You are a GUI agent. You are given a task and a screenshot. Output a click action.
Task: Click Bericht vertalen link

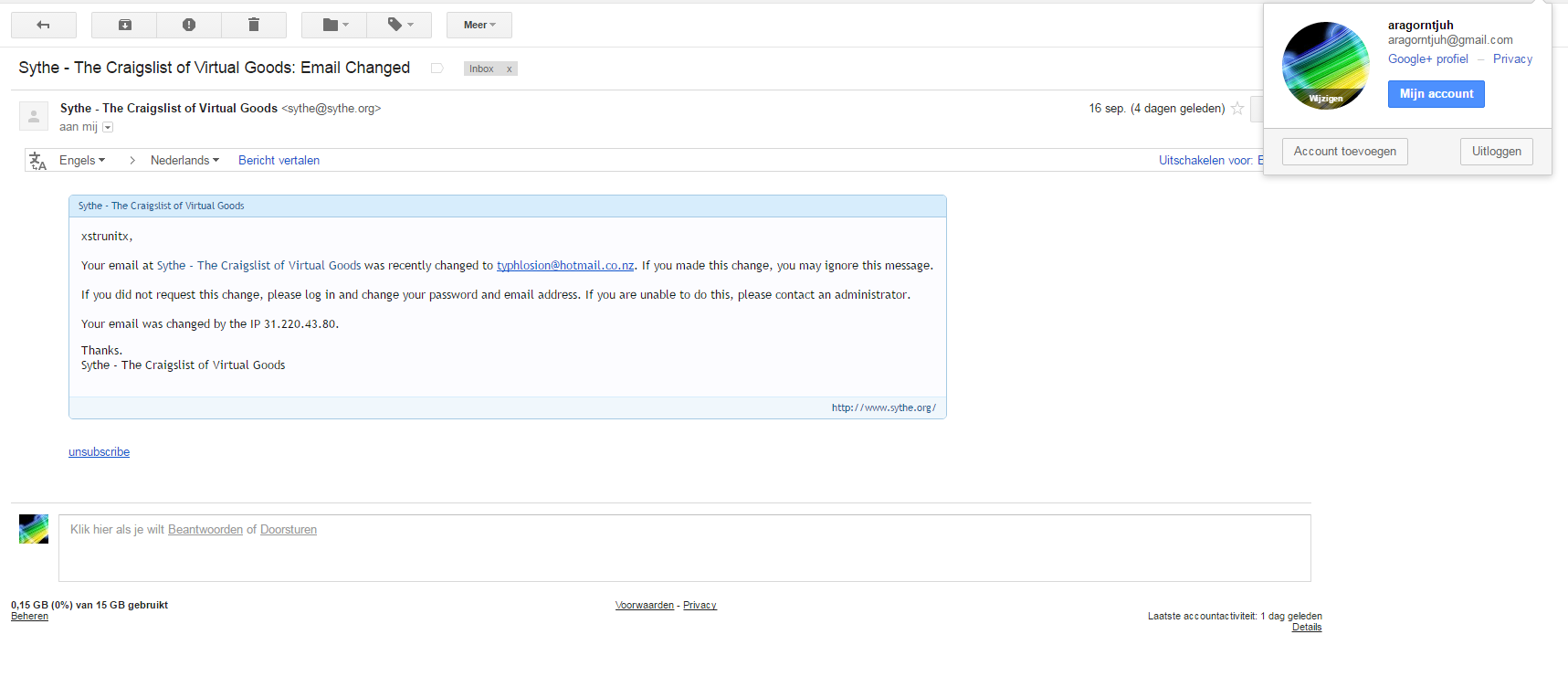279,160
